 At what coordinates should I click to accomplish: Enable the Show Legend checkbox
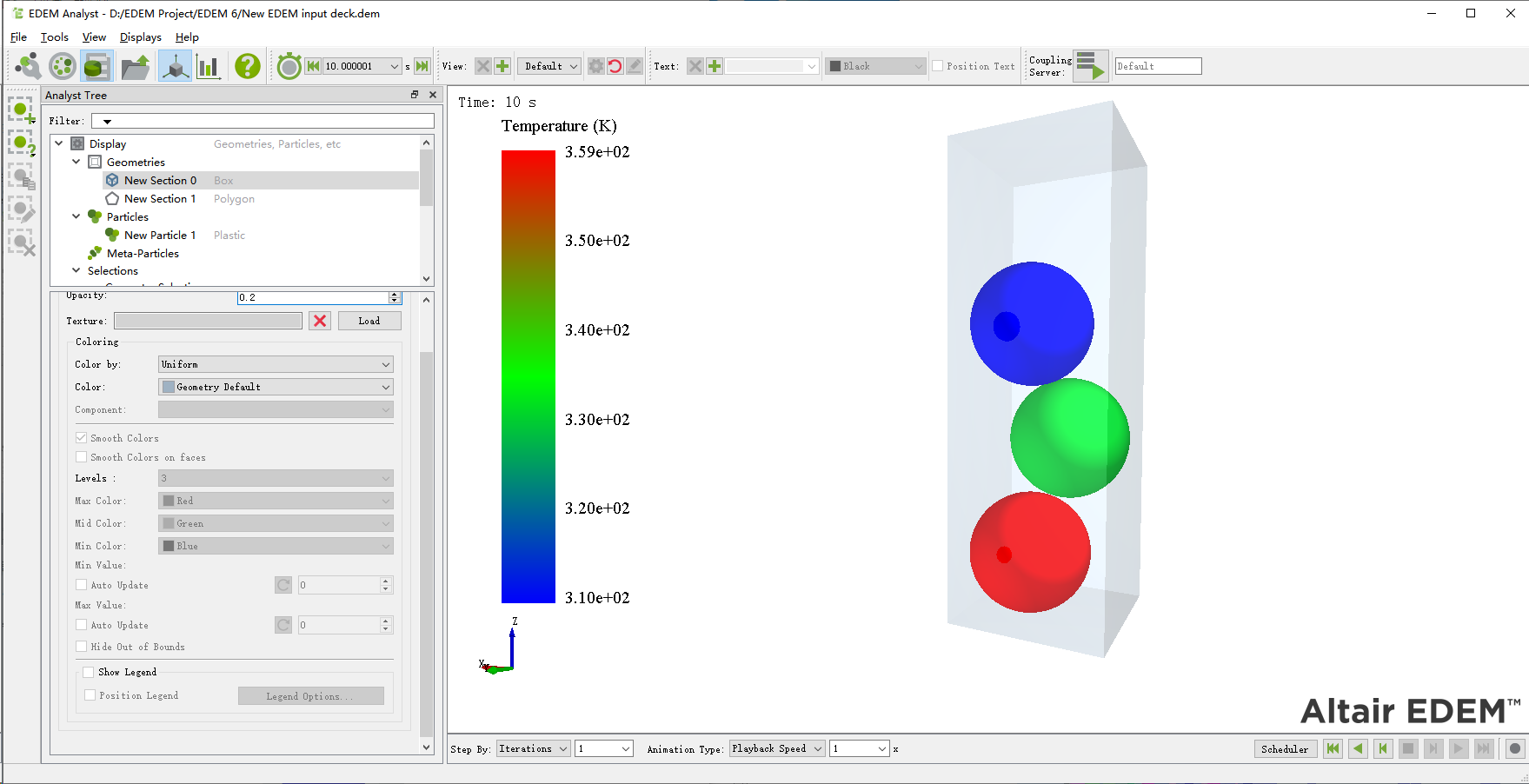tap(89, 672)
